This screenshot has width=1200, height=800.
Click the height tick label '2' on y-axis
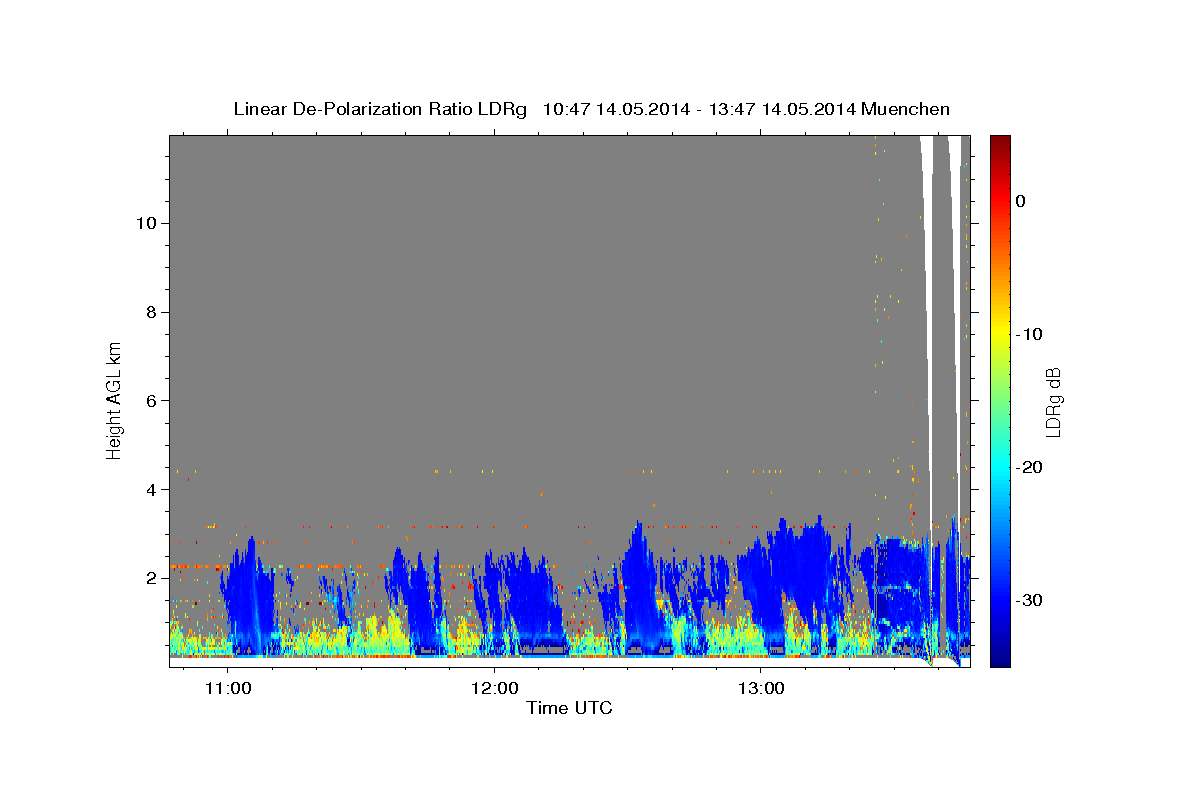152,578
